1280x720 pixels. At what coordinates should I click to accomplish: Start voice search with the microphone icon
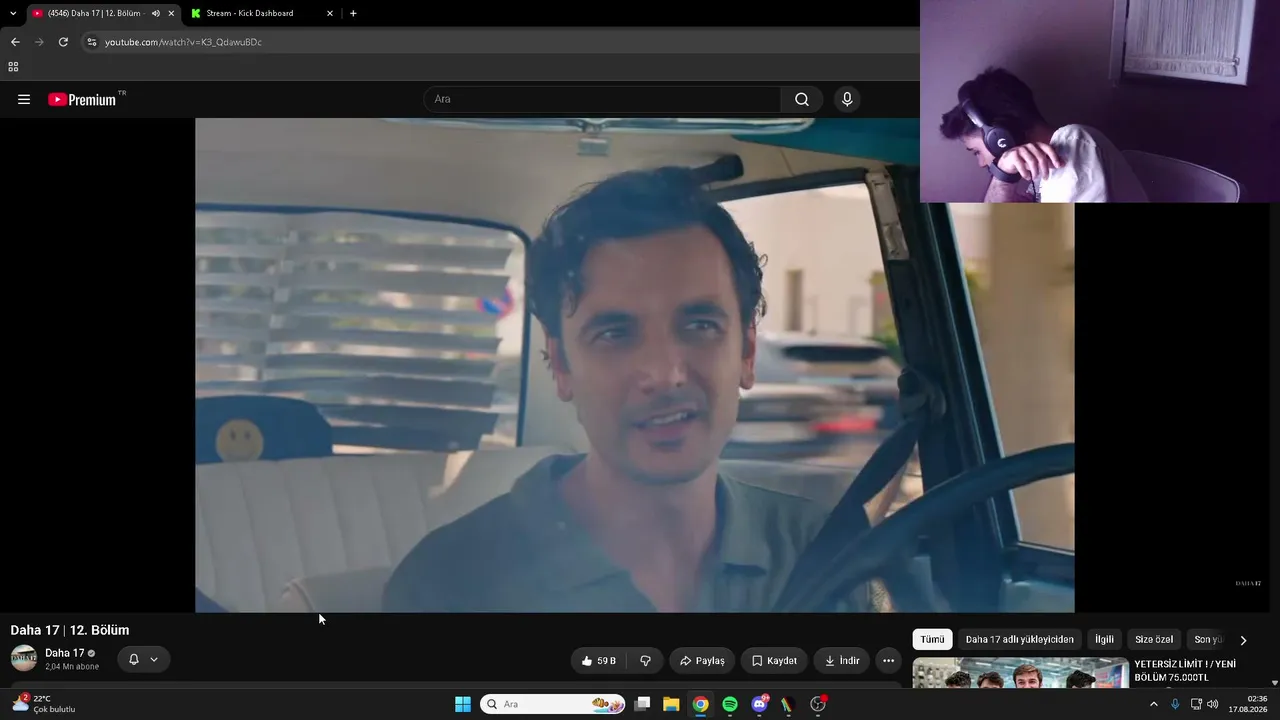(847, 99)
